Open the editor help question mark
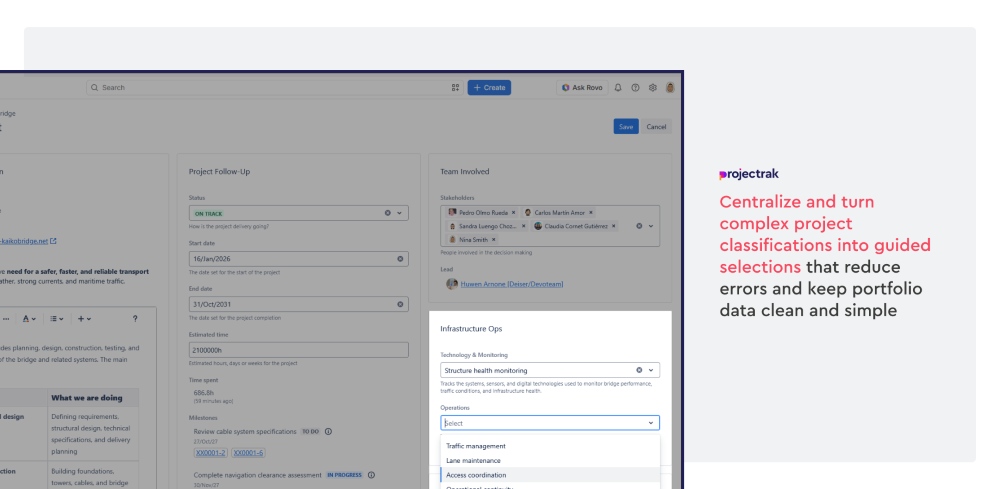Viewport: 1000px width, 489px height. point(135,319)
